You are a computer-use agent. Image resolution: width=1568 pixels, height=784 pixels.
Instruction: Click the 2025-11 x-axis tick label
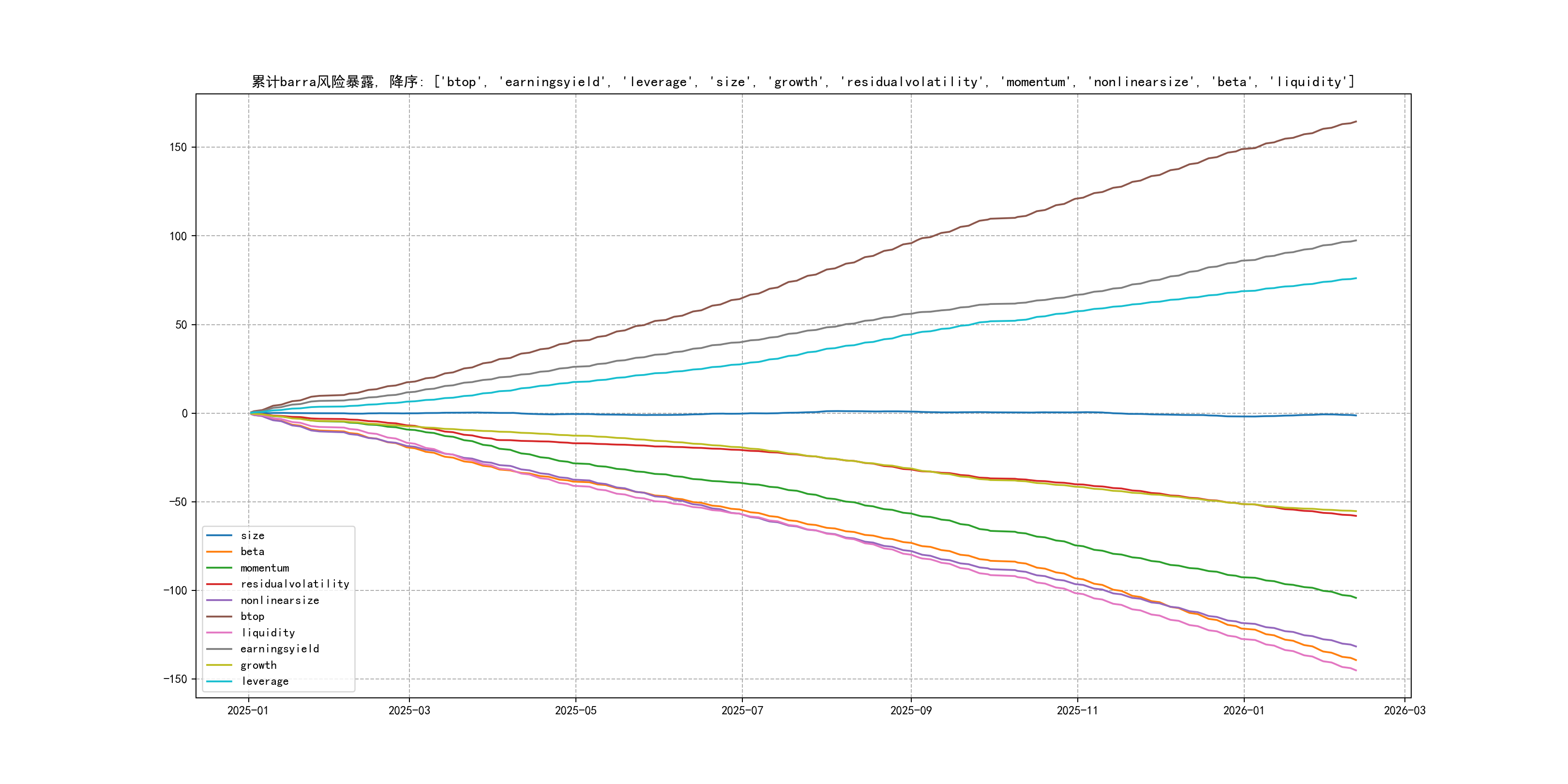[x=1077, y=710]
